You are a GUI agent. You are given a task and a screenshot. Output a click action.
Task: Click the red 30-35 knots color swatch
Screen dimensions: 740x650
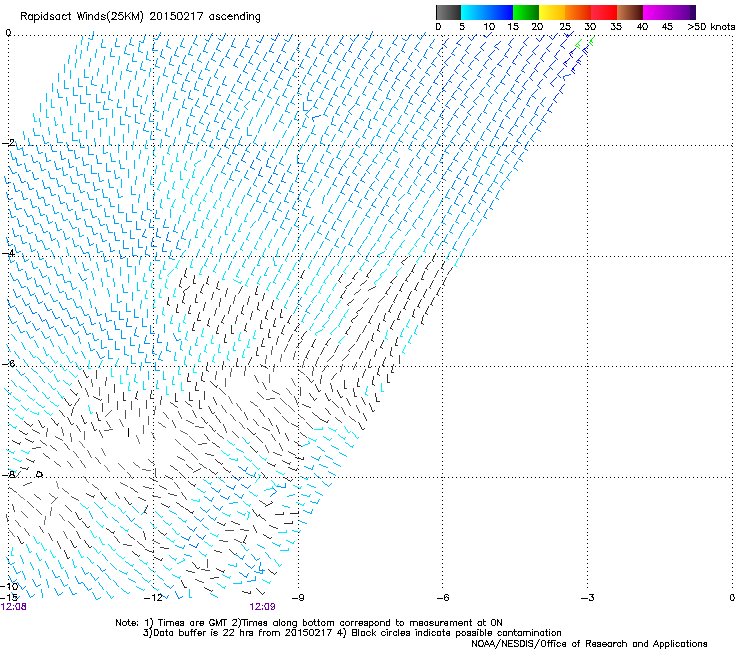(604, 12)
